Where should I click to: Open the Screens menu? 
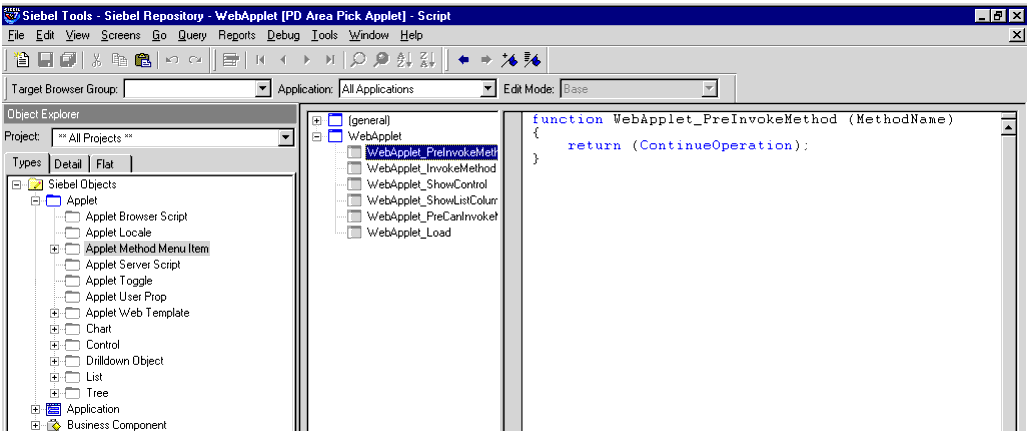pyautogui.click(x=121, y=35)
